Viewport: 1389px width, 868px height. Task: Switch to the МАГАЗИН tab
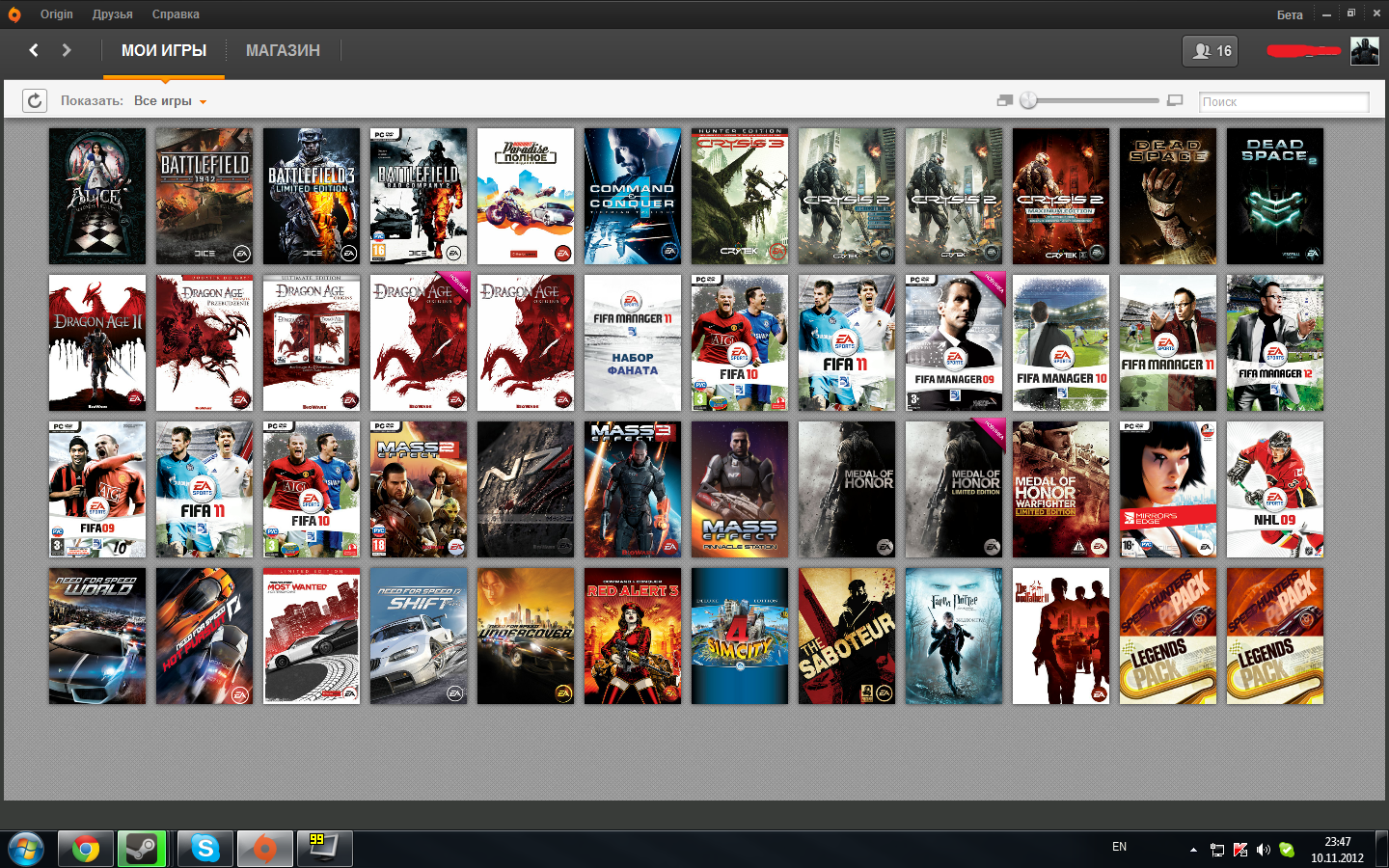[x=283, y=50]
